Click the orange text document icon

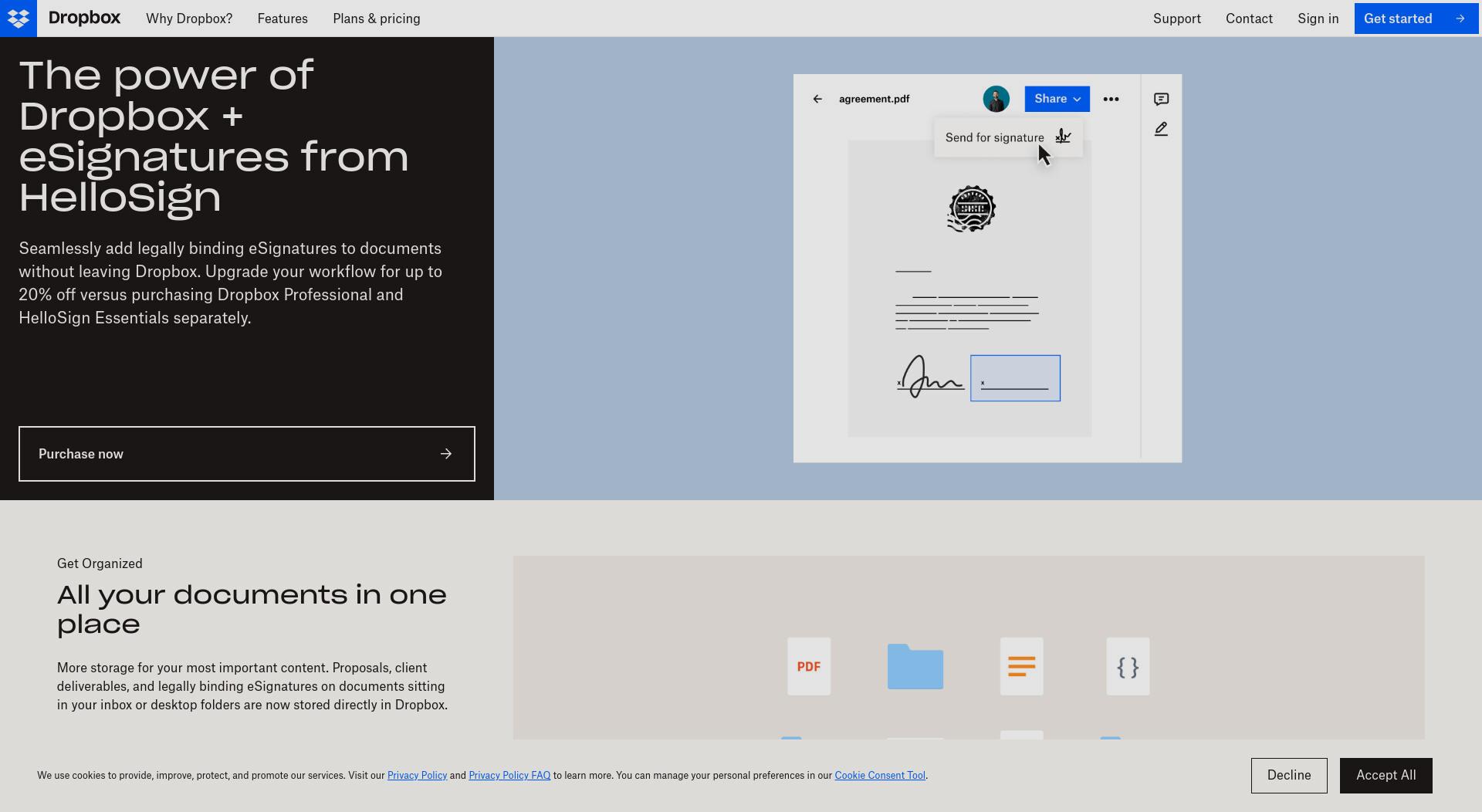pos(1022,666)
